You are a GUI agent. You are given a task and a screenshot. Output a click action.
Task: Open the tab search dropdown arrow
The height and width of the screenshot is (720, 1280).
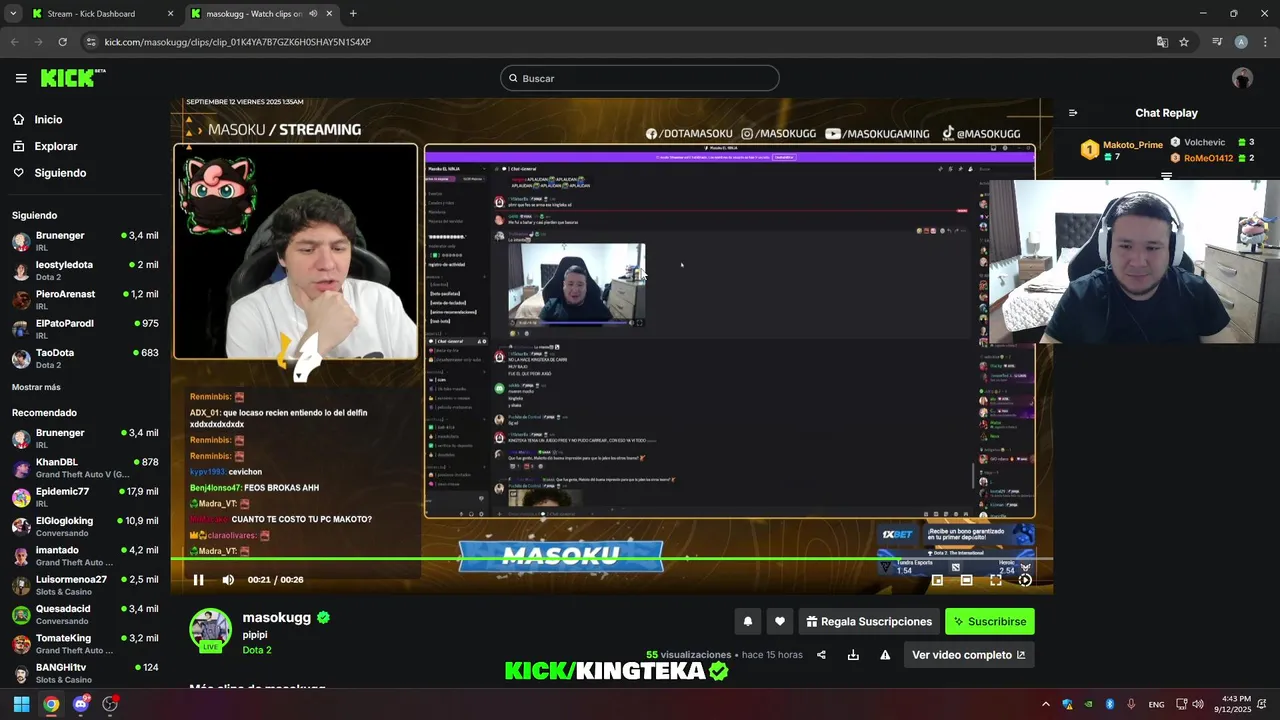(13, 14)
